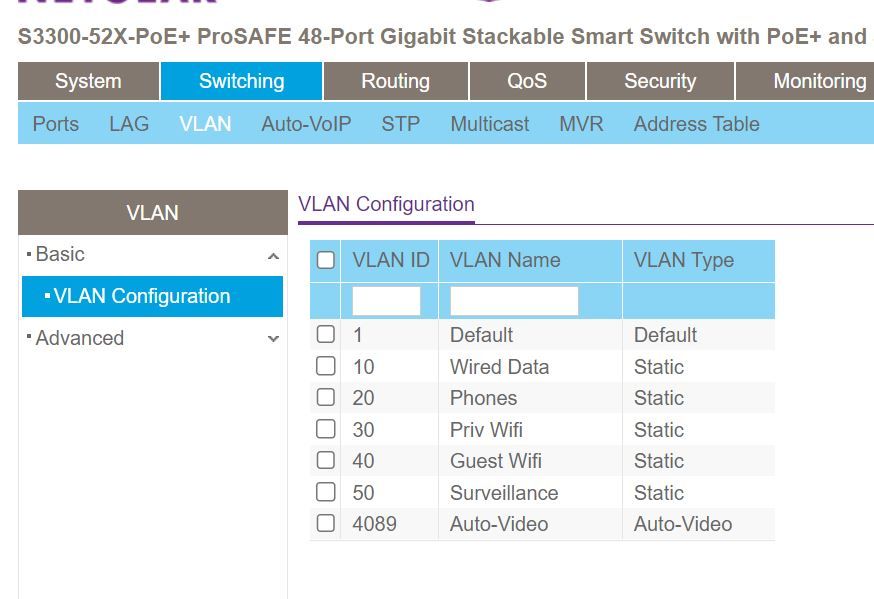This screenshot has width=874, height=599.
Task: Select the Priv Wifi VLAN checkbox
Action: click(x=325, y=429)
